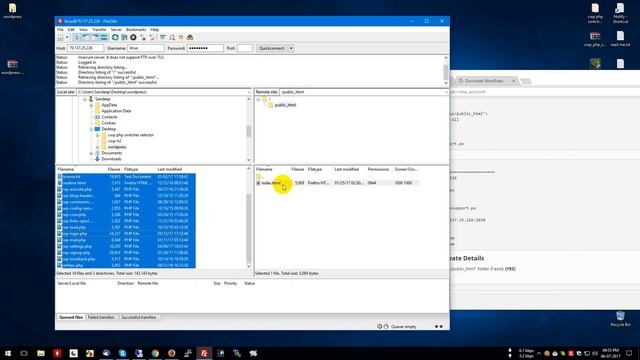Viewport: 640px width, 360px height.
Task: Open the Quickconnect history dropdown arrow
Action: (x=291, y=48)
